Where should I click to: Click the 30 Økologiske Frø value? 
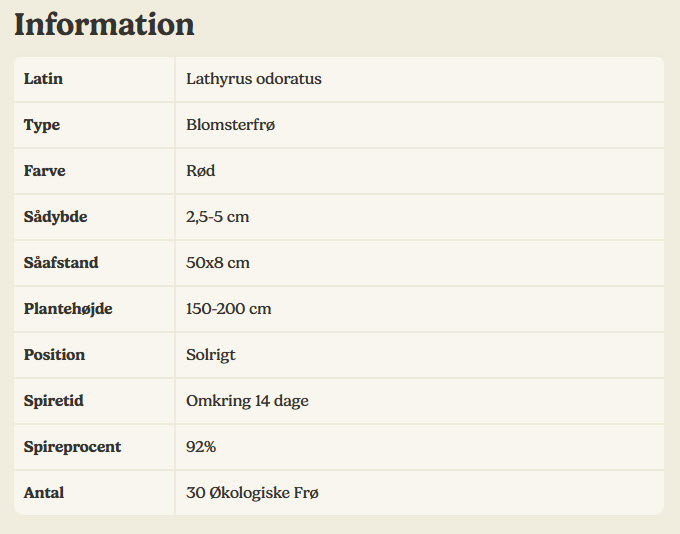[x=252, y=493]
